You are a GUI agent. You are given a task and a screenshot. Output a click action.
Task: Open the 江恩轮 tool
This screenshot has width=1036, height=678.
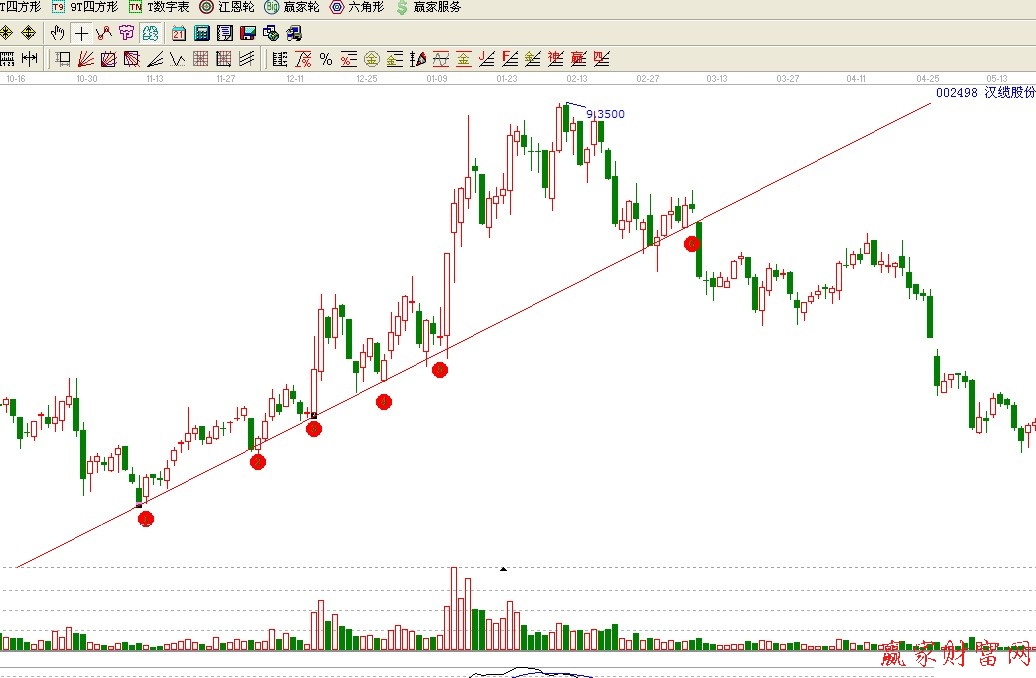click(x=227, y=7)
